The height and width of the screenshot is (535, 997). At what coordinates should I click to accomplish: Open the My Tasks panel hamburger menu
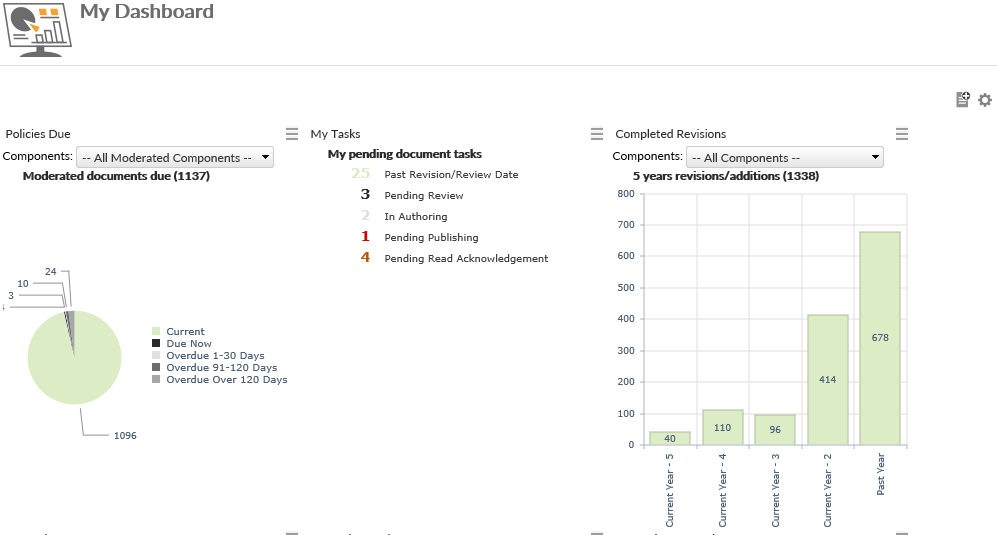[x=597, y=133]
